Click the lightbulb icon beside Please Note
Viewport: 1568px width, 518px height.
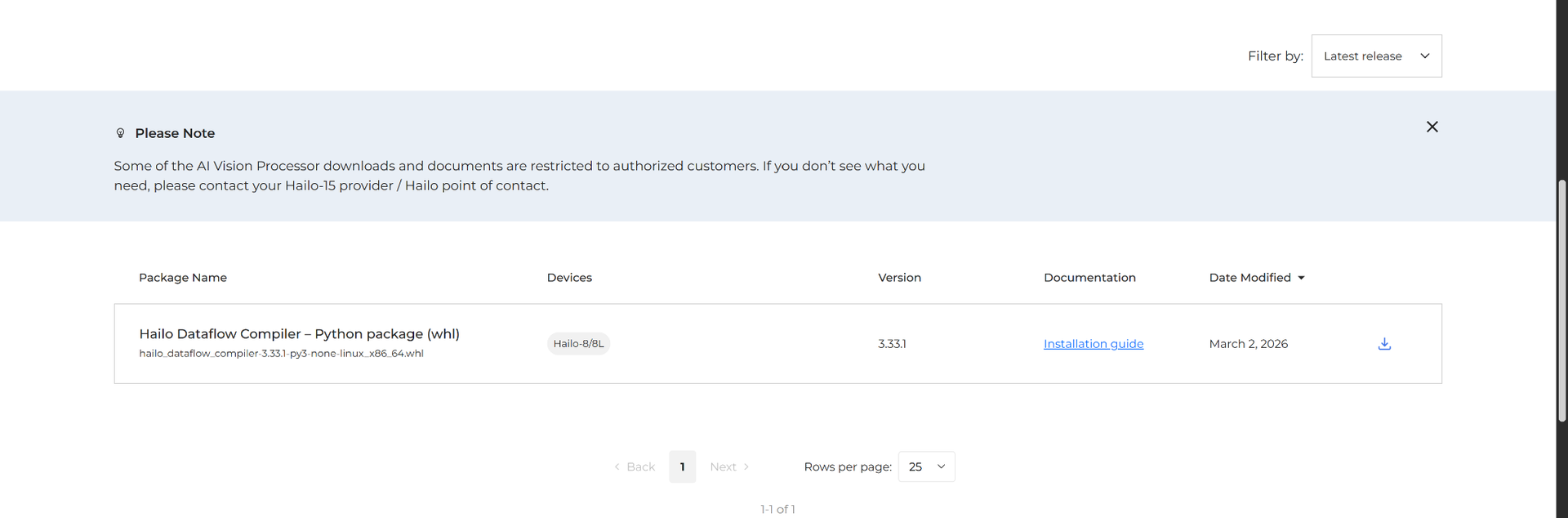tap(120, 133)
